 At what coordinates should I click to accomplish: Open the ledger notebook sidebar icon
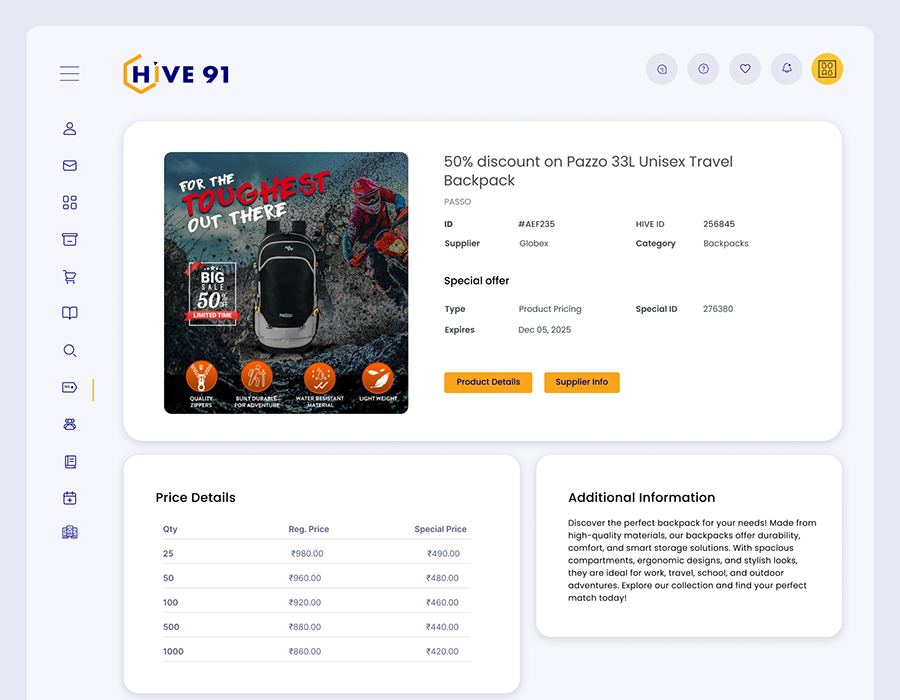(70, 461)
